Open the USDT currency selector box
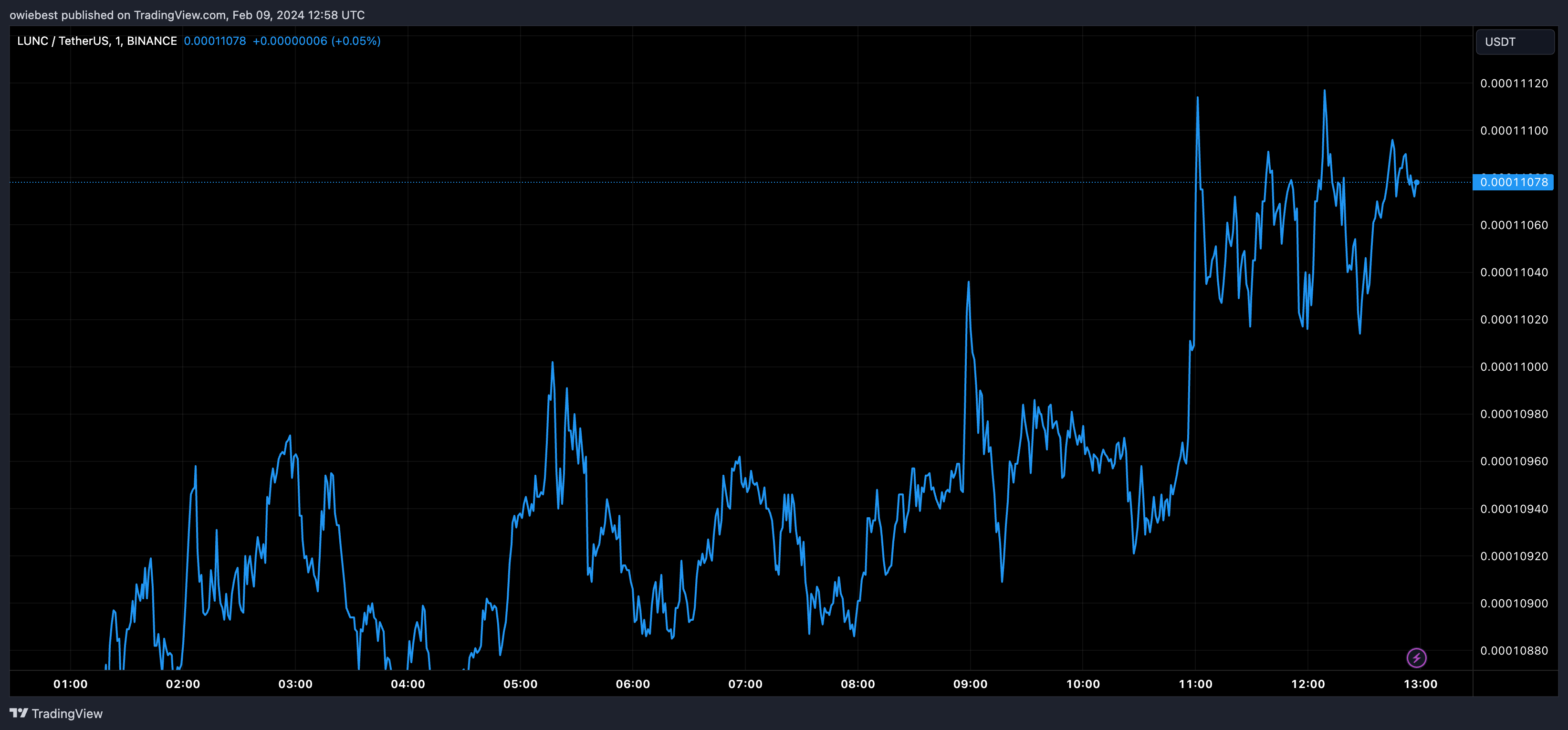The image size is (1568, 730). [1515, 42]
